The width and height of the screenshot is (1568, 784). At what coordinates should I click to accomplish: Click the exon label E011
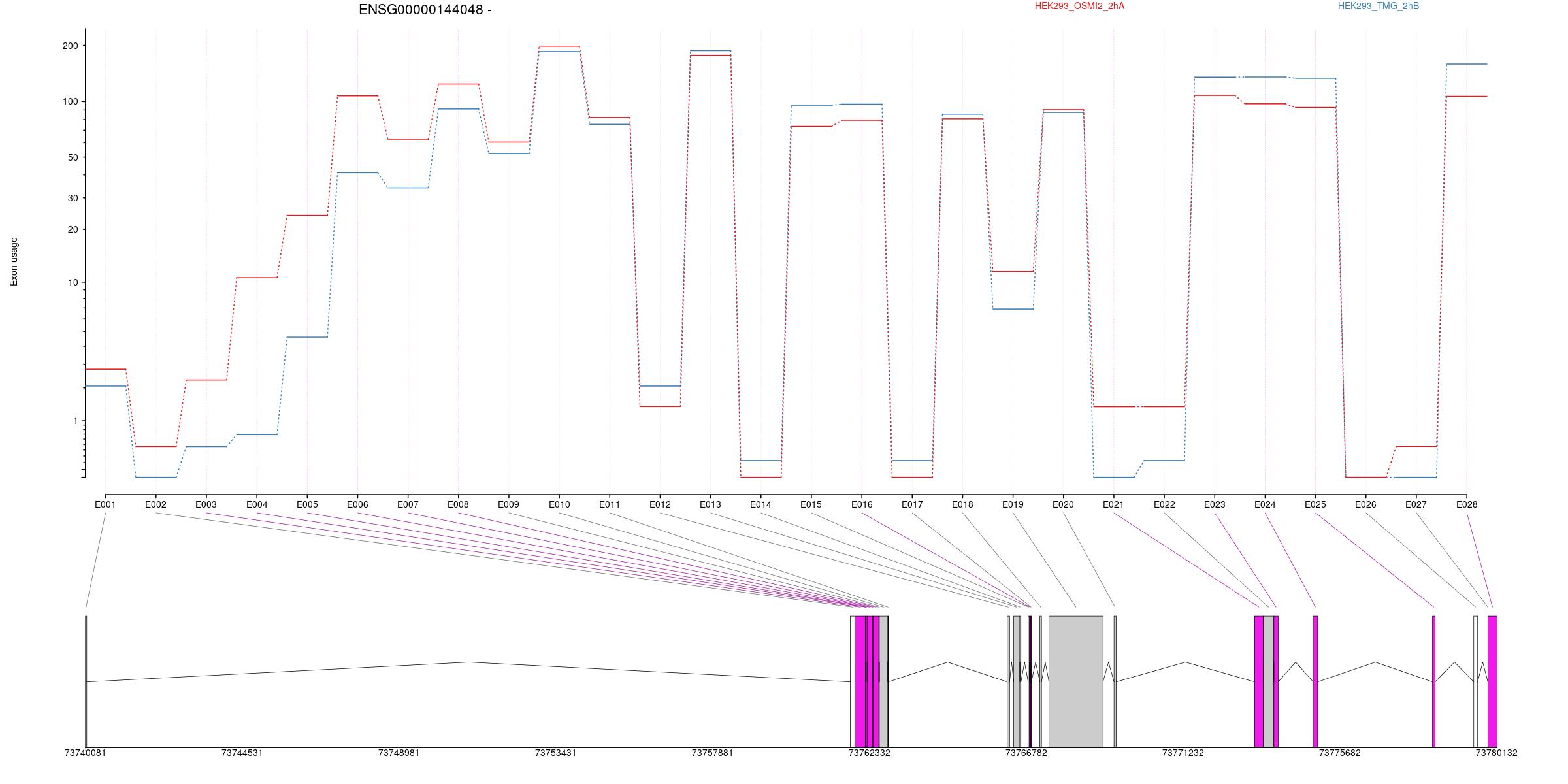point(610,504)
